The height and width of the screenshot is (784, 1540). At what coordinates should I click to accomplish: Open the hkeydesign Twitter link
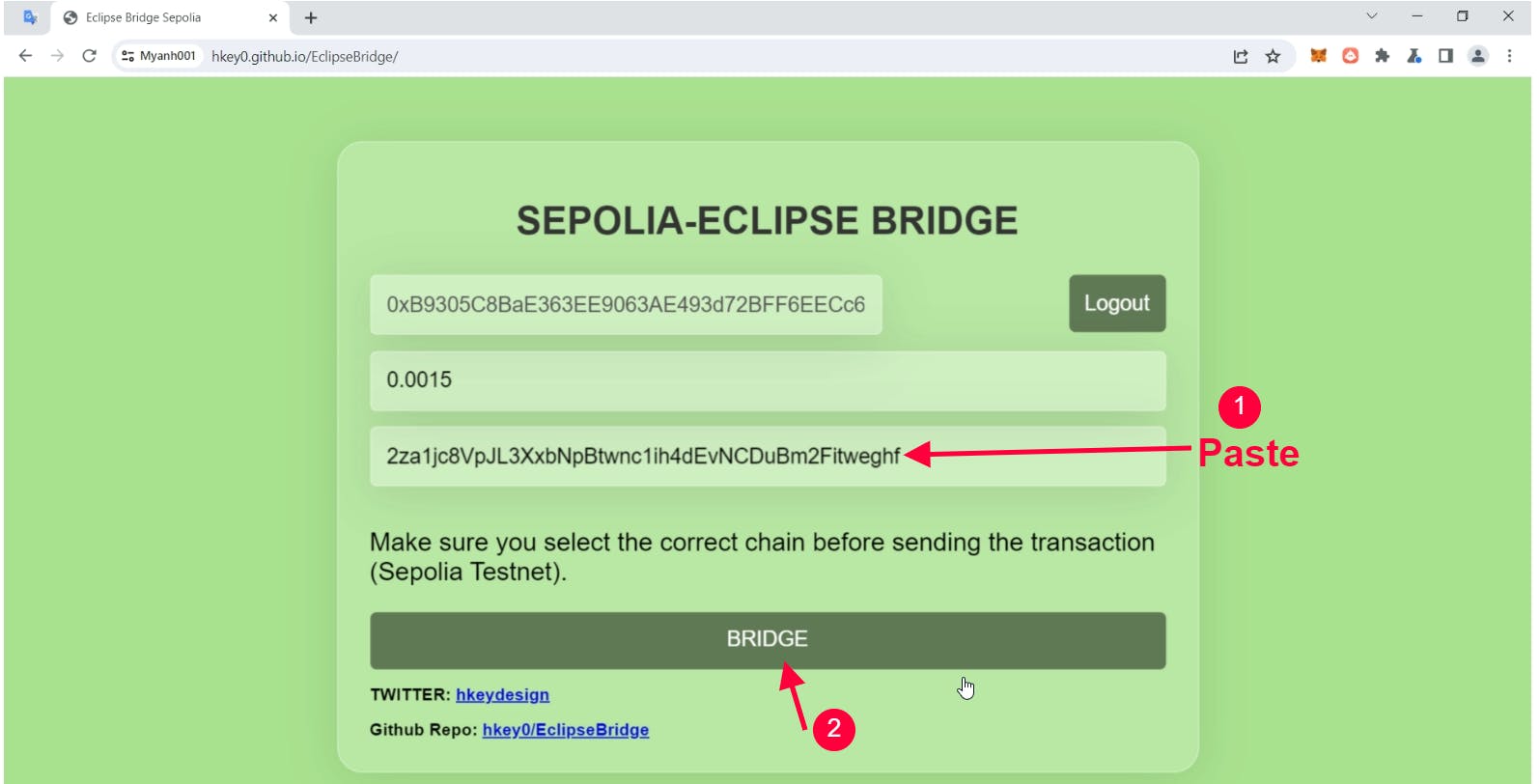[502, 695]
